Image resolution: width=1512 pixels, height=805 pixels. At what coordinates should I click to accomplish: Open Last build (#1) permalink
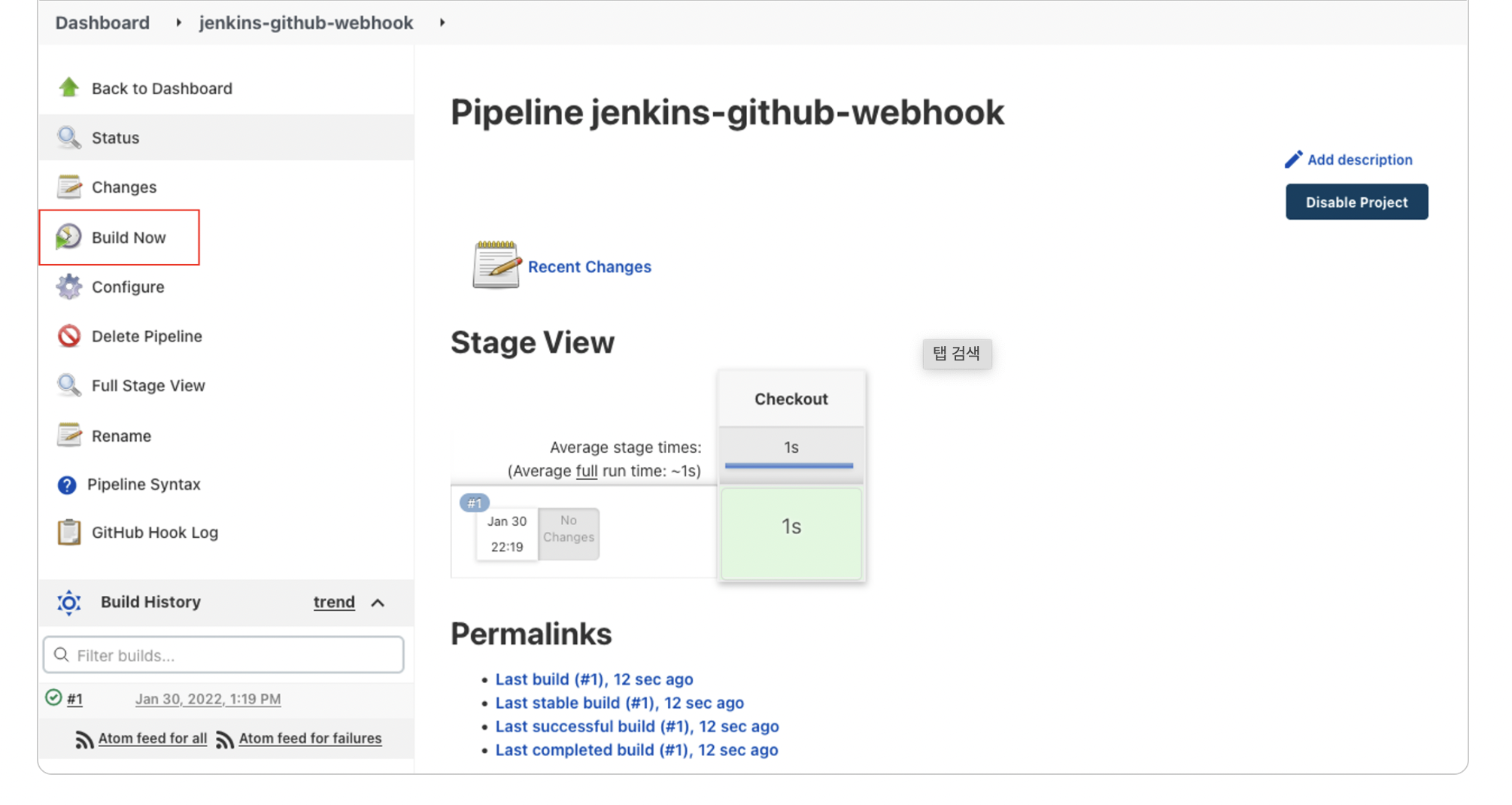click(594, 679)
